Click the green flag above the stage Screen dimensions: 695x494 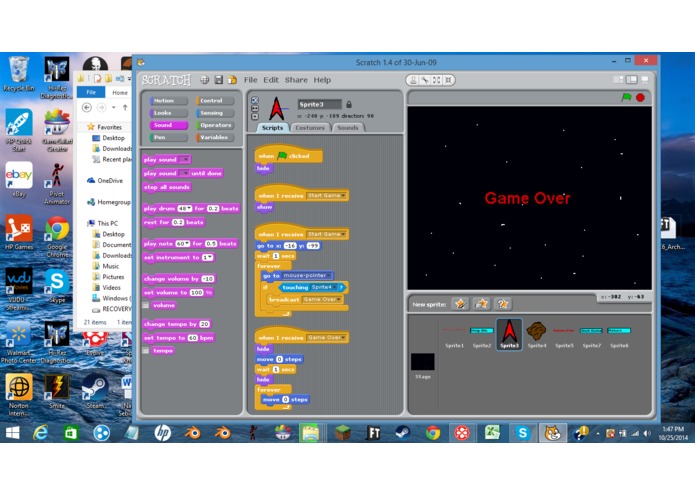pyautogui.click(x=626, y=97)
